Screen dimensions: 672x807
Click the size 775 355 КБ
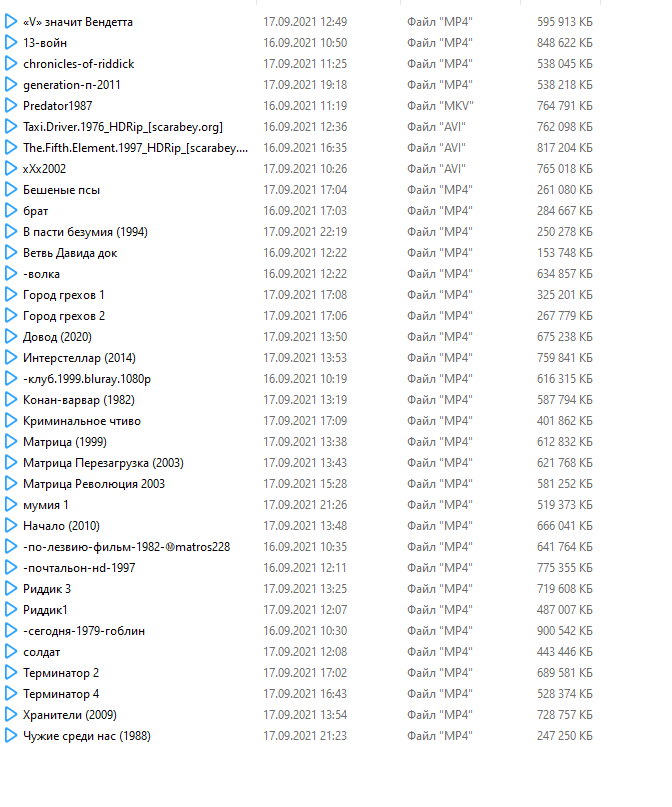pyautogui.click(x=564, y=568)
